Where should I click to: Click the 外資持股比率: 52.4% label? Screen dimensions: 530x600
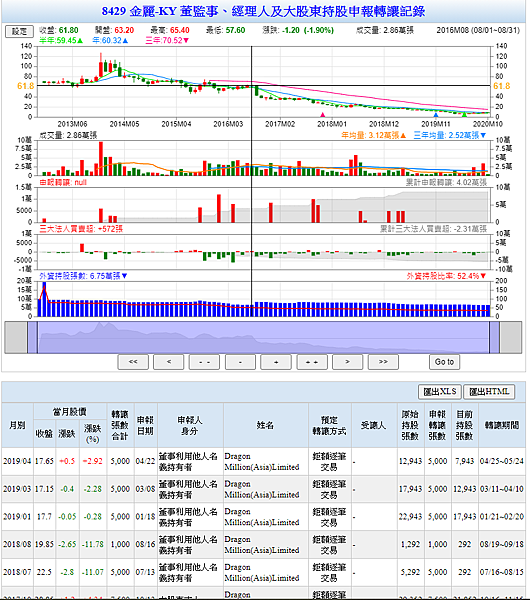pos(447,276)
